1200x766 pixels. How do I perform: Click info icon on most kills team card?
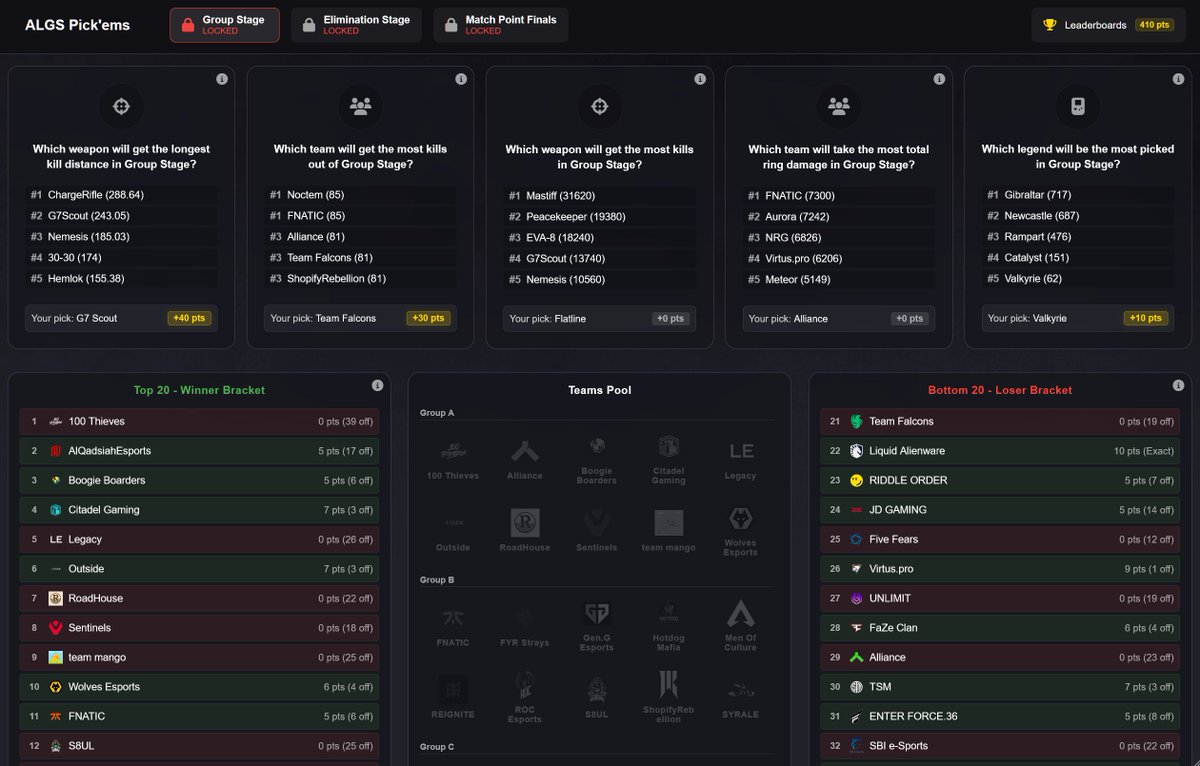click(x=461, y=79)
